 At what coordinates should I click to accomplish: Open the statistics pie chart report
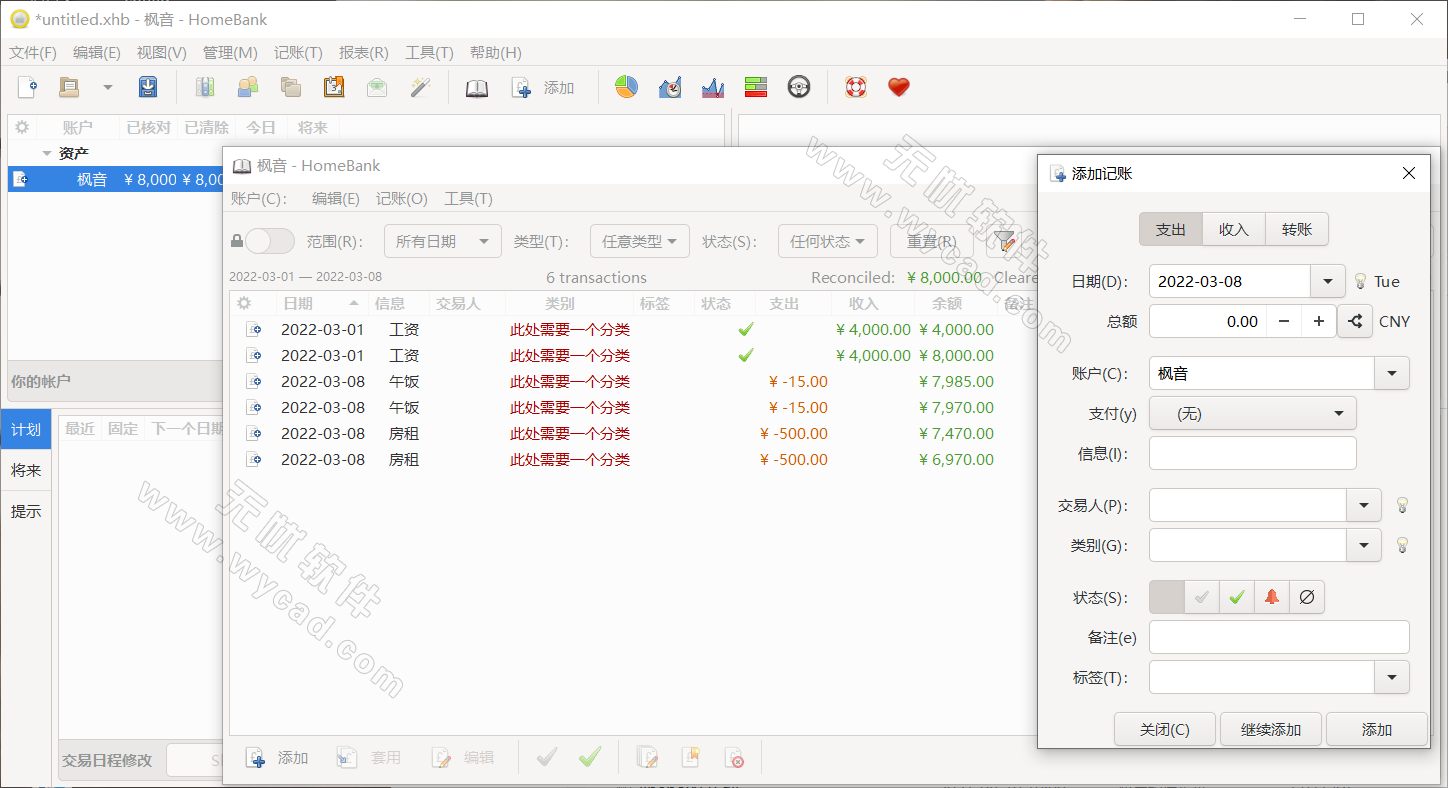pyautogui.click(x=626, y=87)
